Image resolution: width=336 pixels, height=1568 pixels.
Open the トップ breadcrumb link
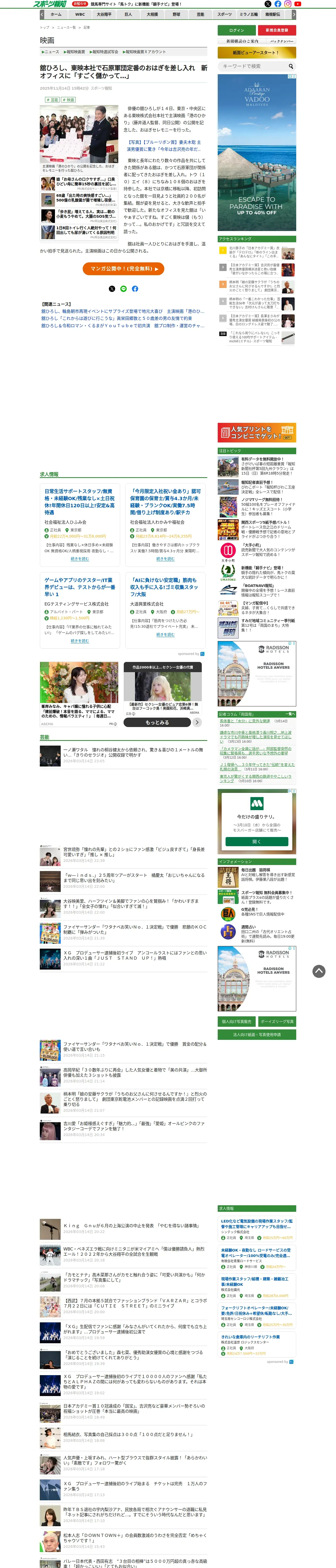pyautogui.click(x=44, y=27)
